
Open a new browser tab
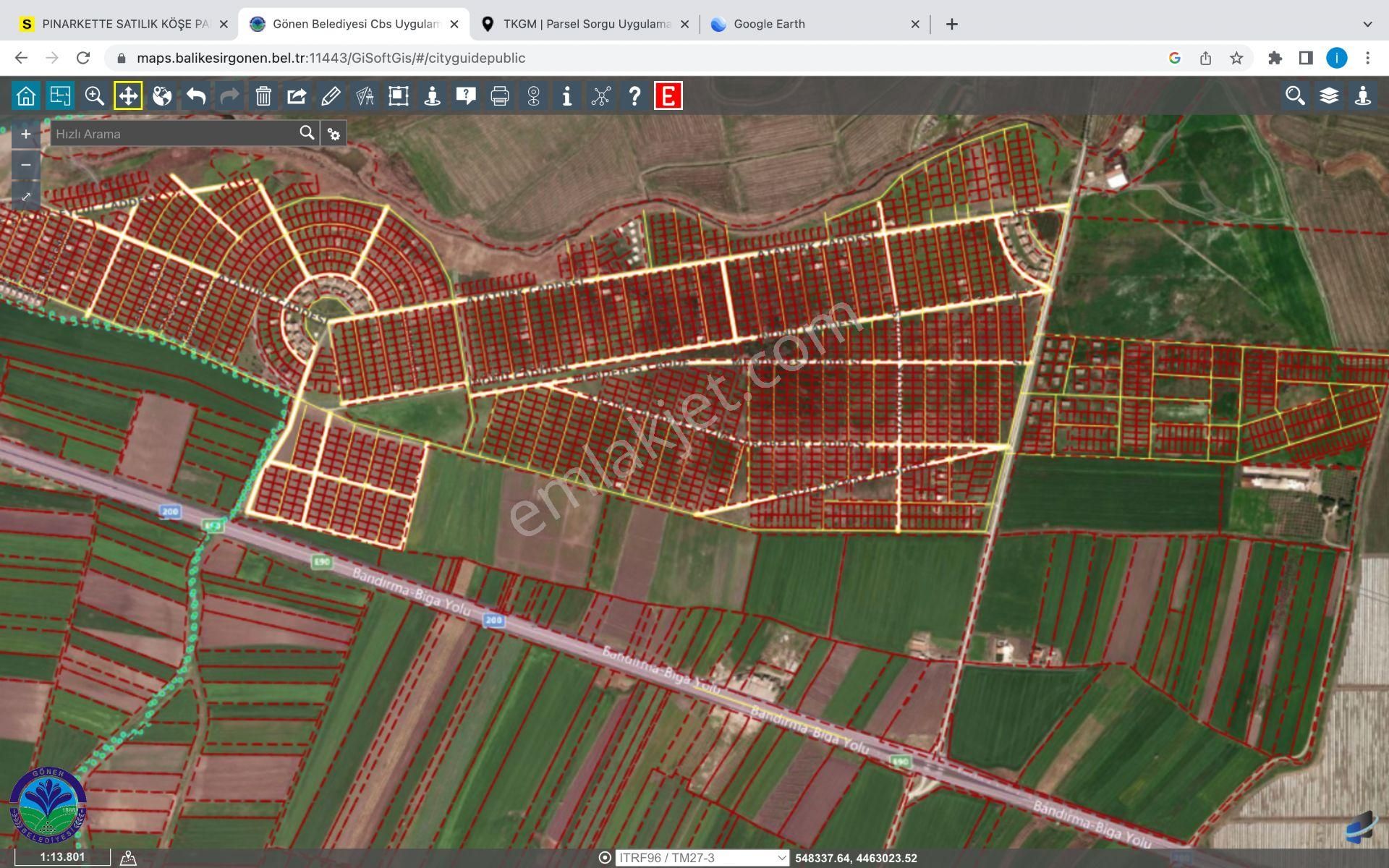(952, 24)
